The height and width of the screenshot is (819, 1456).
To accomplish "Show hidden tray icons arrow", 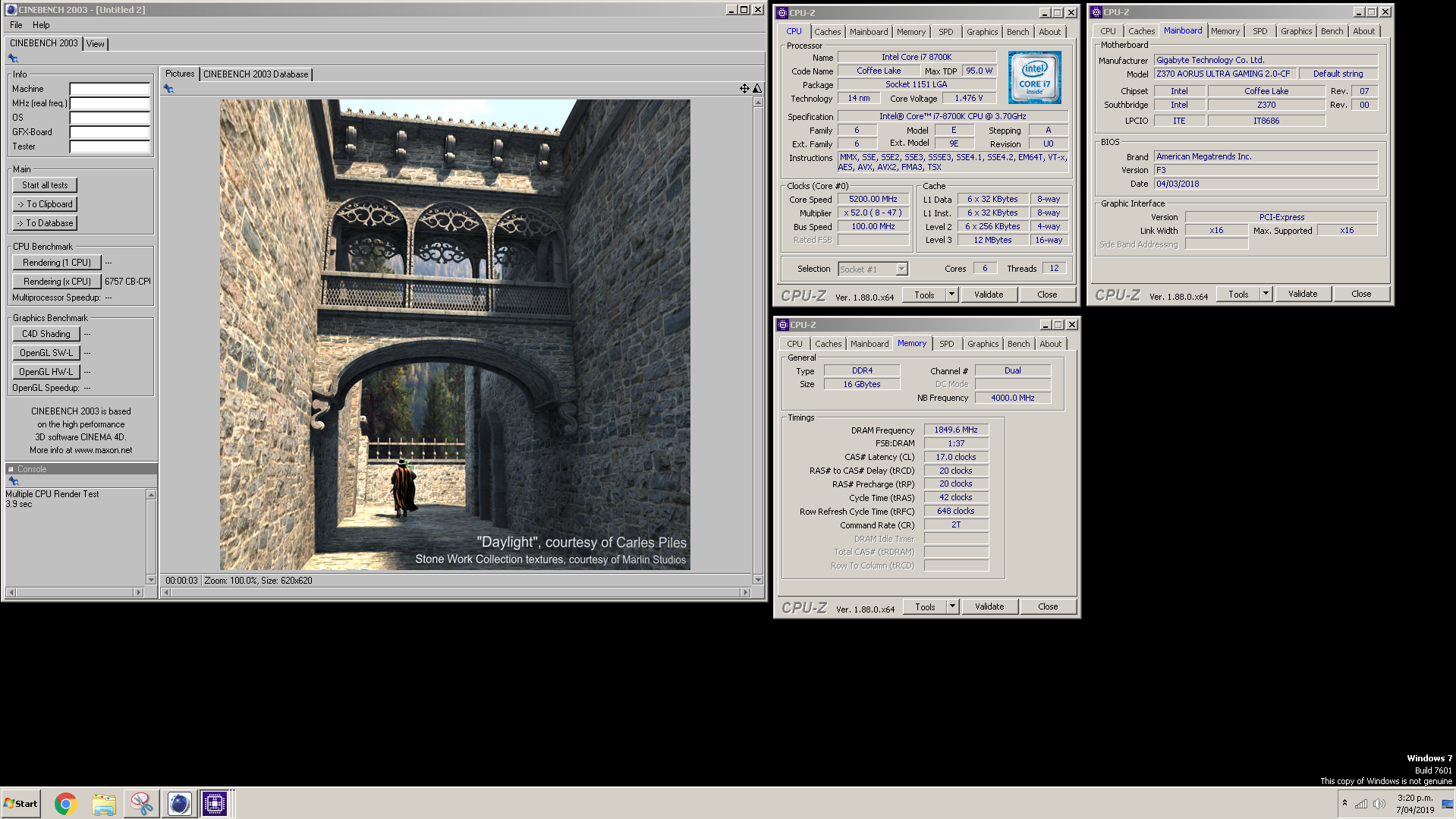I will 1344,803.
